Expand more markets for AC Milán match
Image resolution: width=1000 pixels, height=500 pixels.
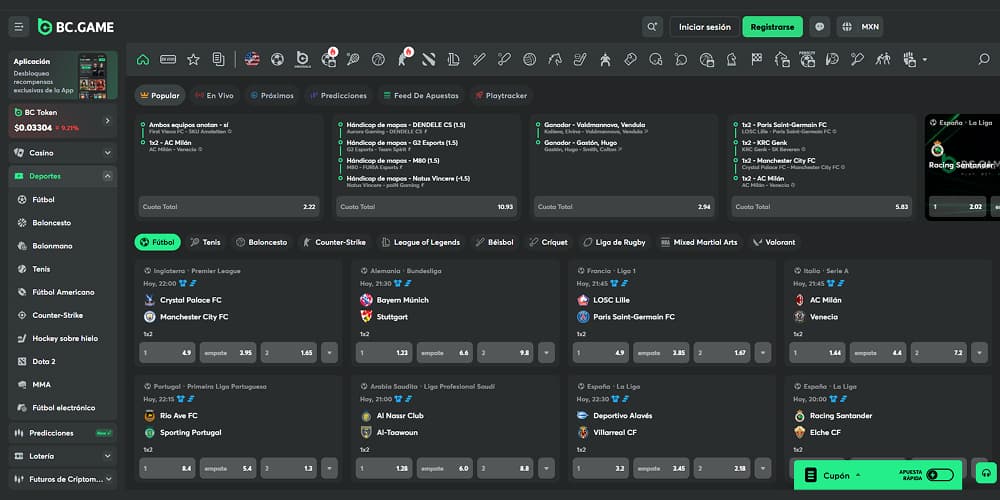pyautogui.click(x=980, y=353)
